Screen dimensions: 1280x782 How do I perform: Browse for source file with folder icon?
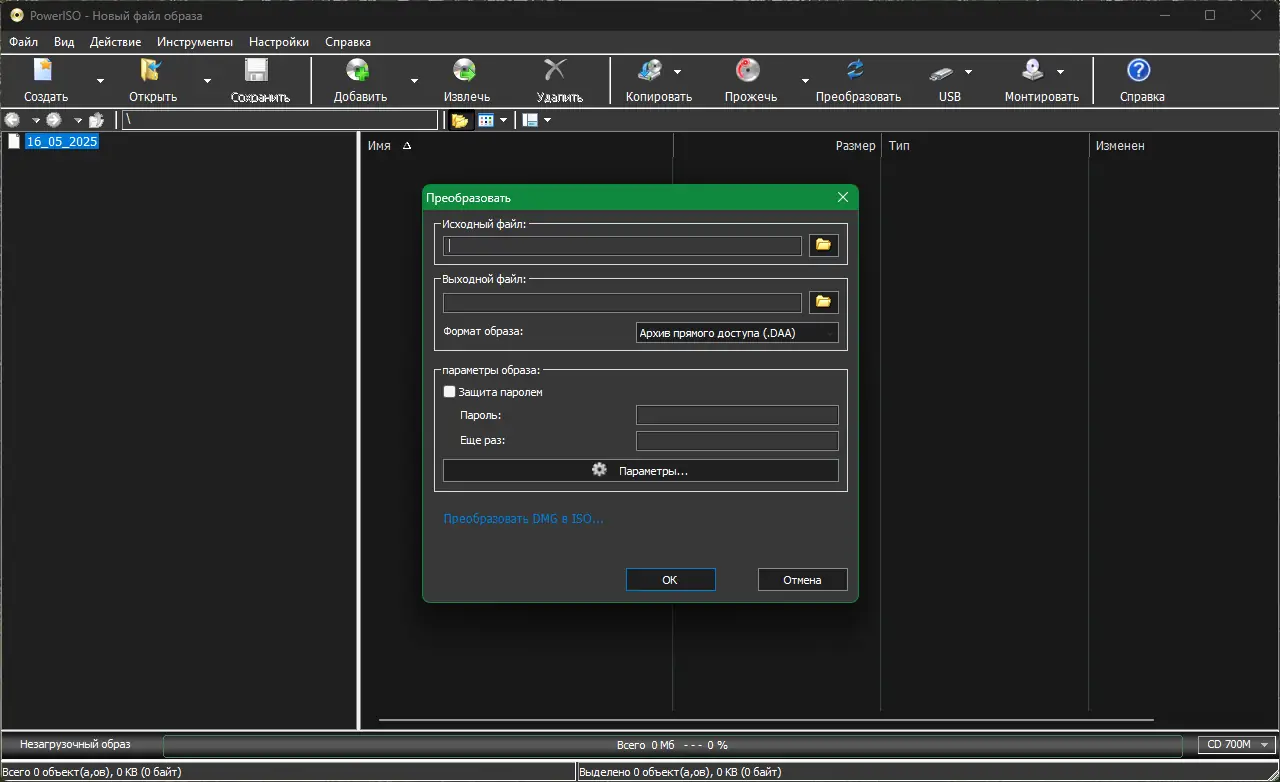click(824, 245)
